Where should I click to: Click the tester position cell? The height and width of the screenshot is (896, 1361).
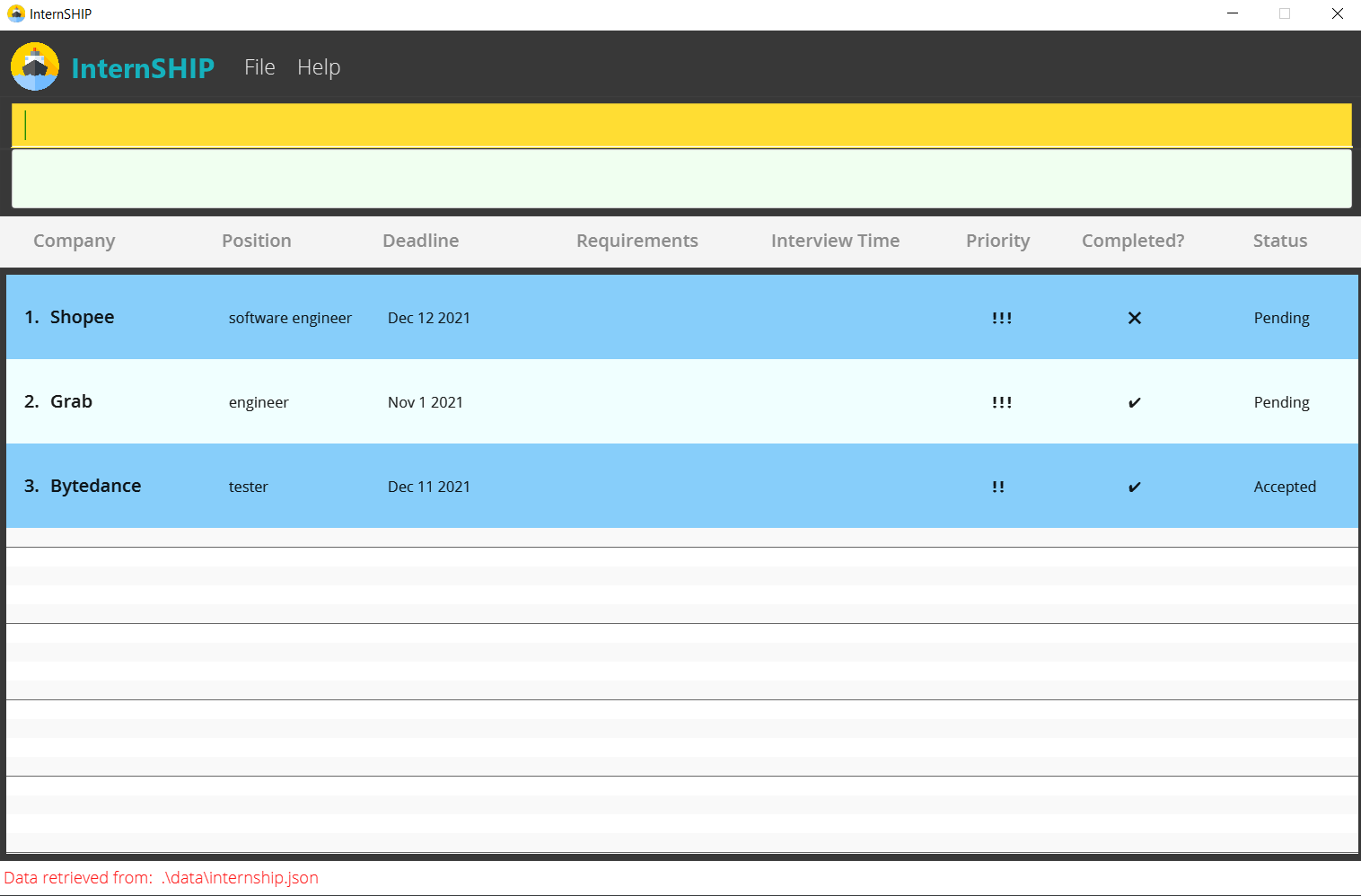tap(249, 487)
